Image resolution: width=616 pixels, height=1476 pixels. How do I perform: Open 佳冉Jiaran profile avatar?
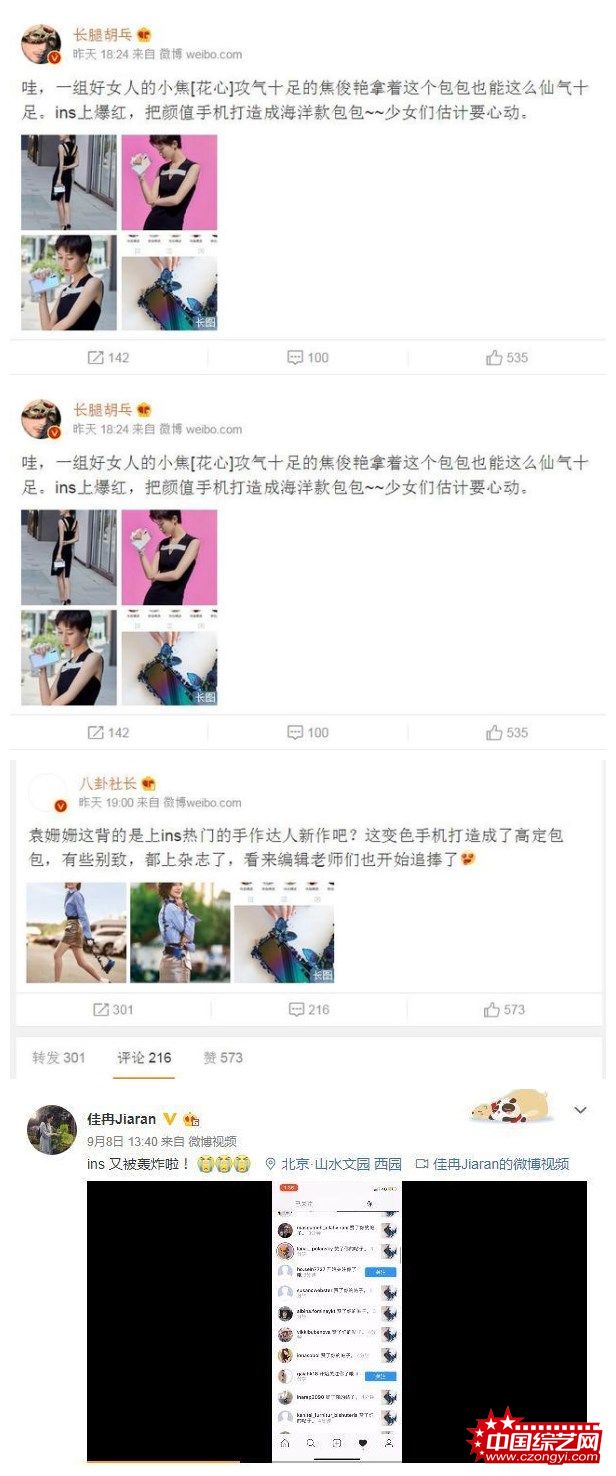click(x=51, y=1130)
